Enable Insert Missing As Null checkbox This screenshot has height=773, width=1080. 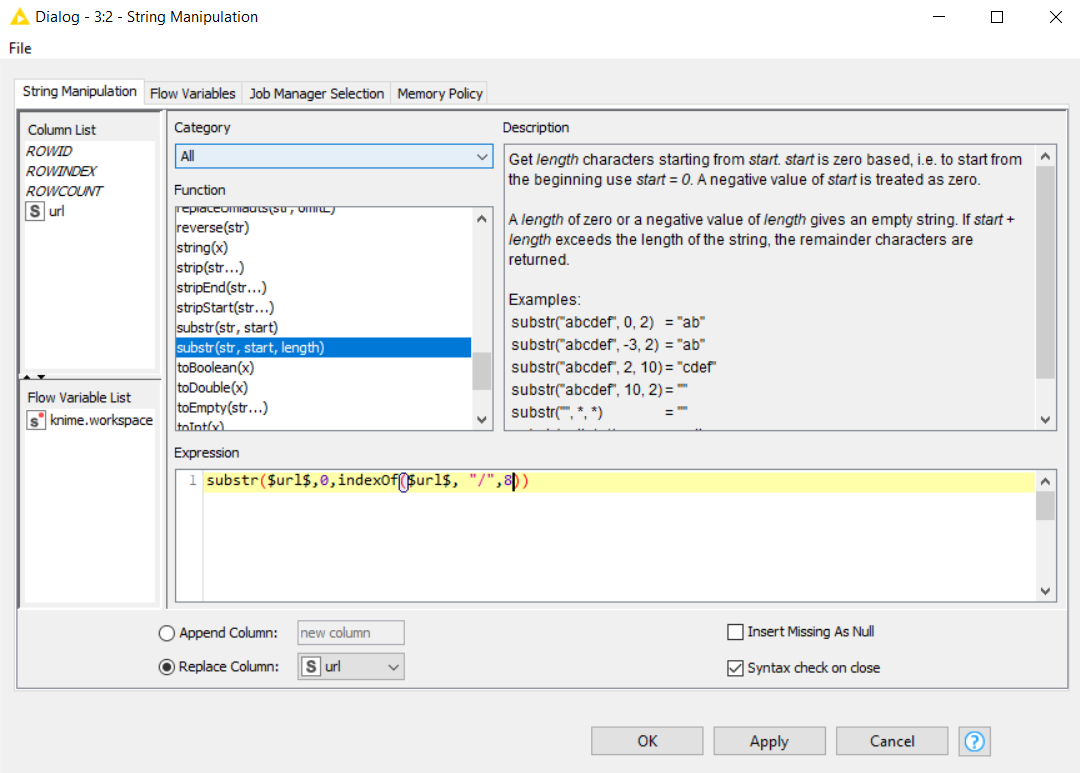pos(736,632)
